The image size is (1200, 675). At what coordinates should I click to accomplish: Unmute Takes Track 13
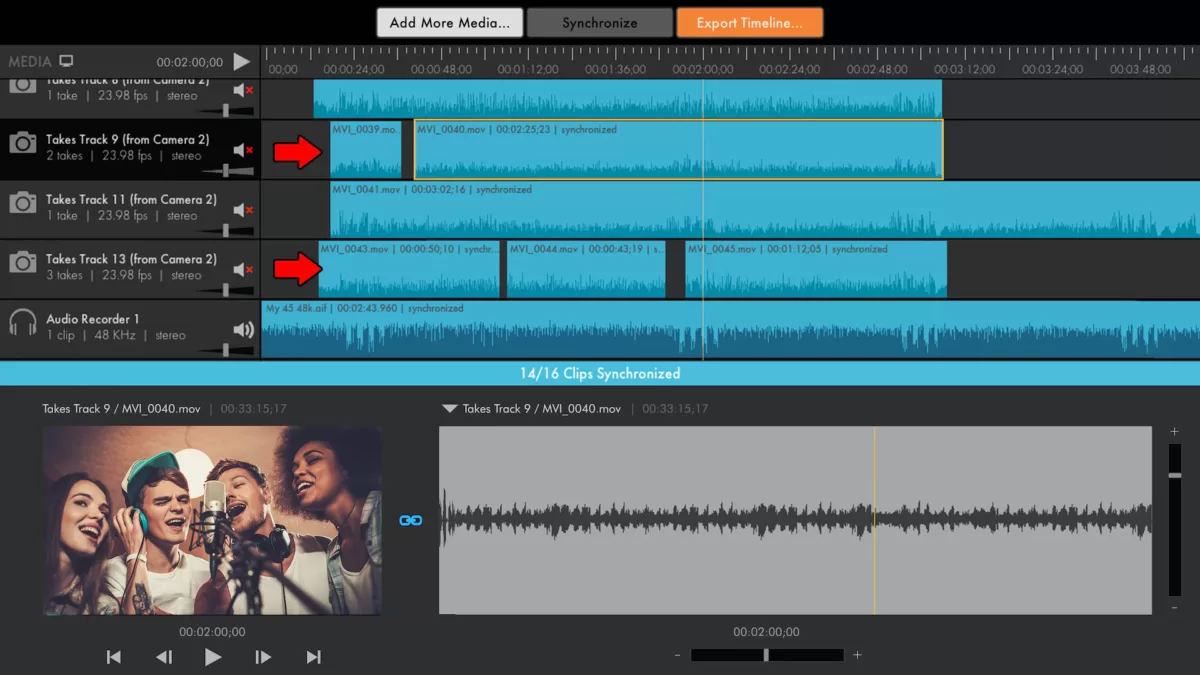242,270
